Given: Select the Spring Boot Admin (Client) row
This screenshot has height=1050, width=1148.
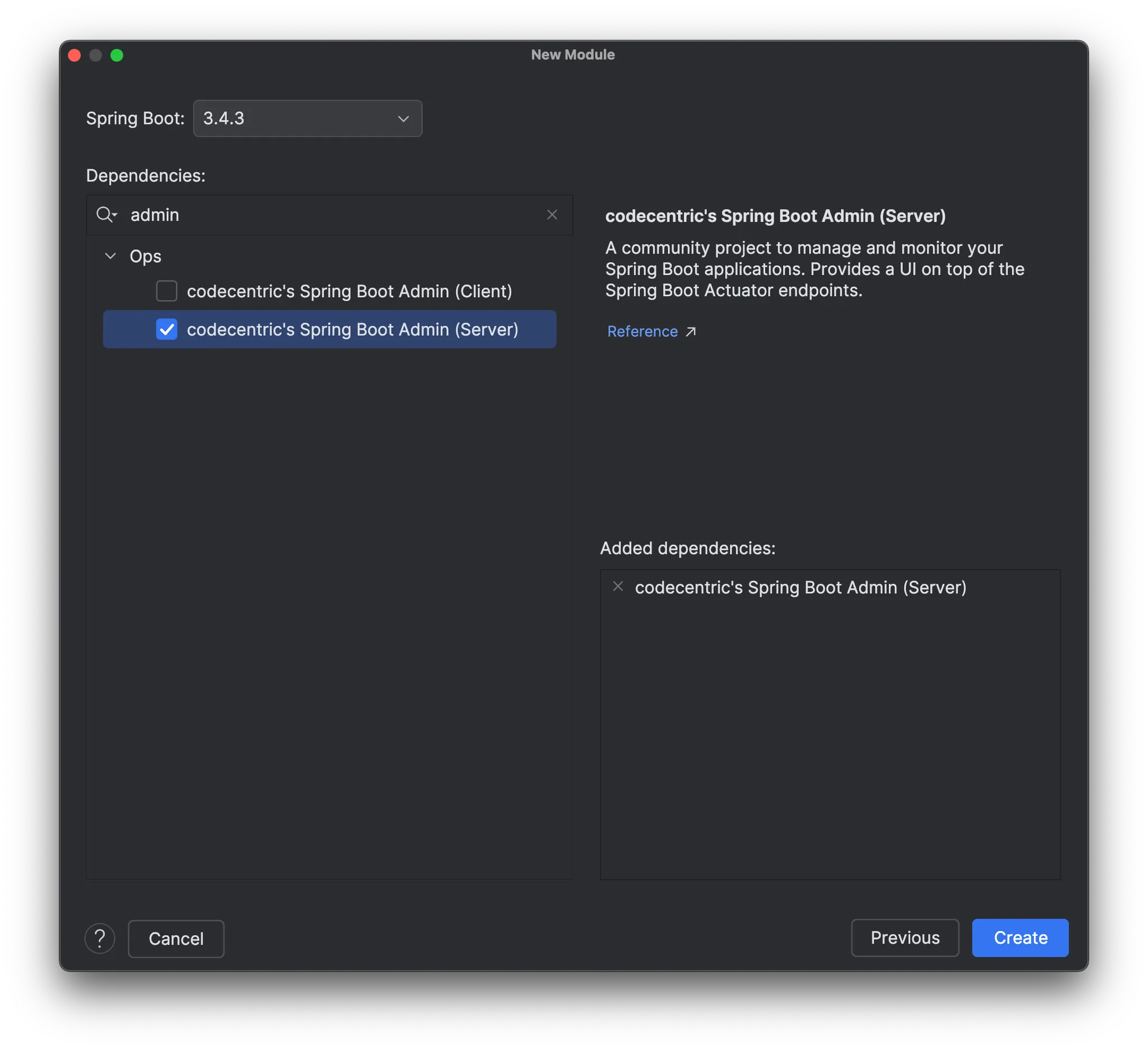Looking at the screenshot, I should point(349,291).
